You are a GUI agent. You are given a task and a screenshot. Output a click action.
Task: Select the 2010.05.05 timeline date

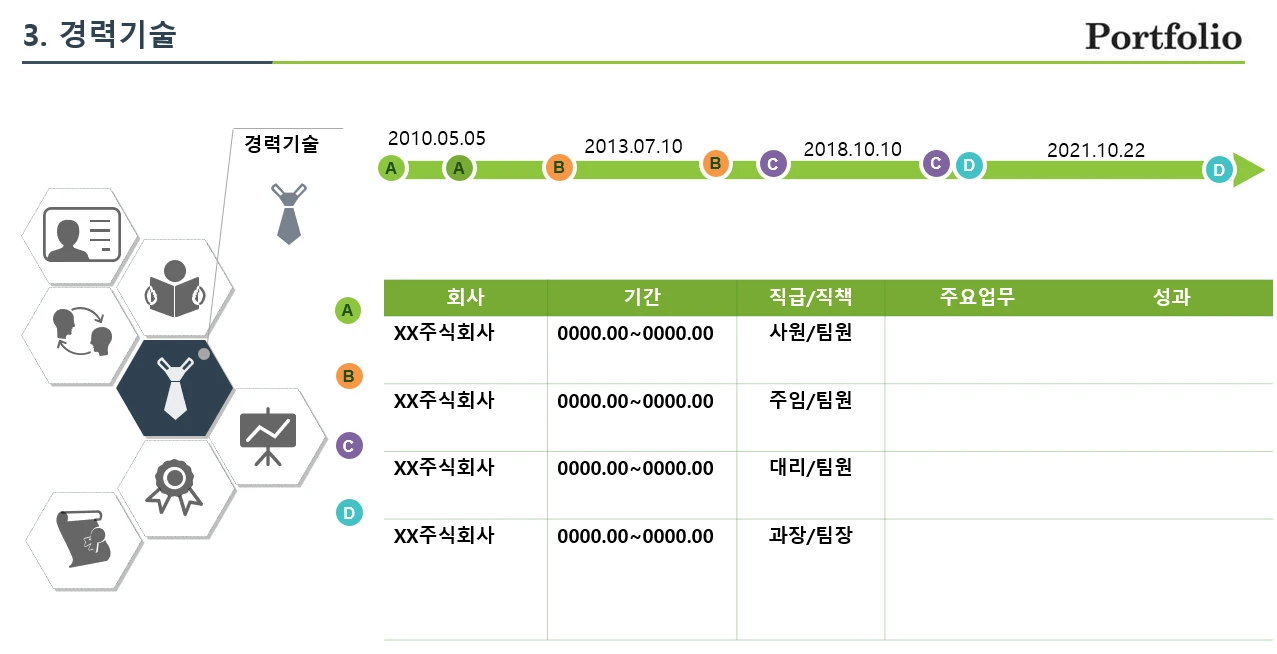(436, 139)
